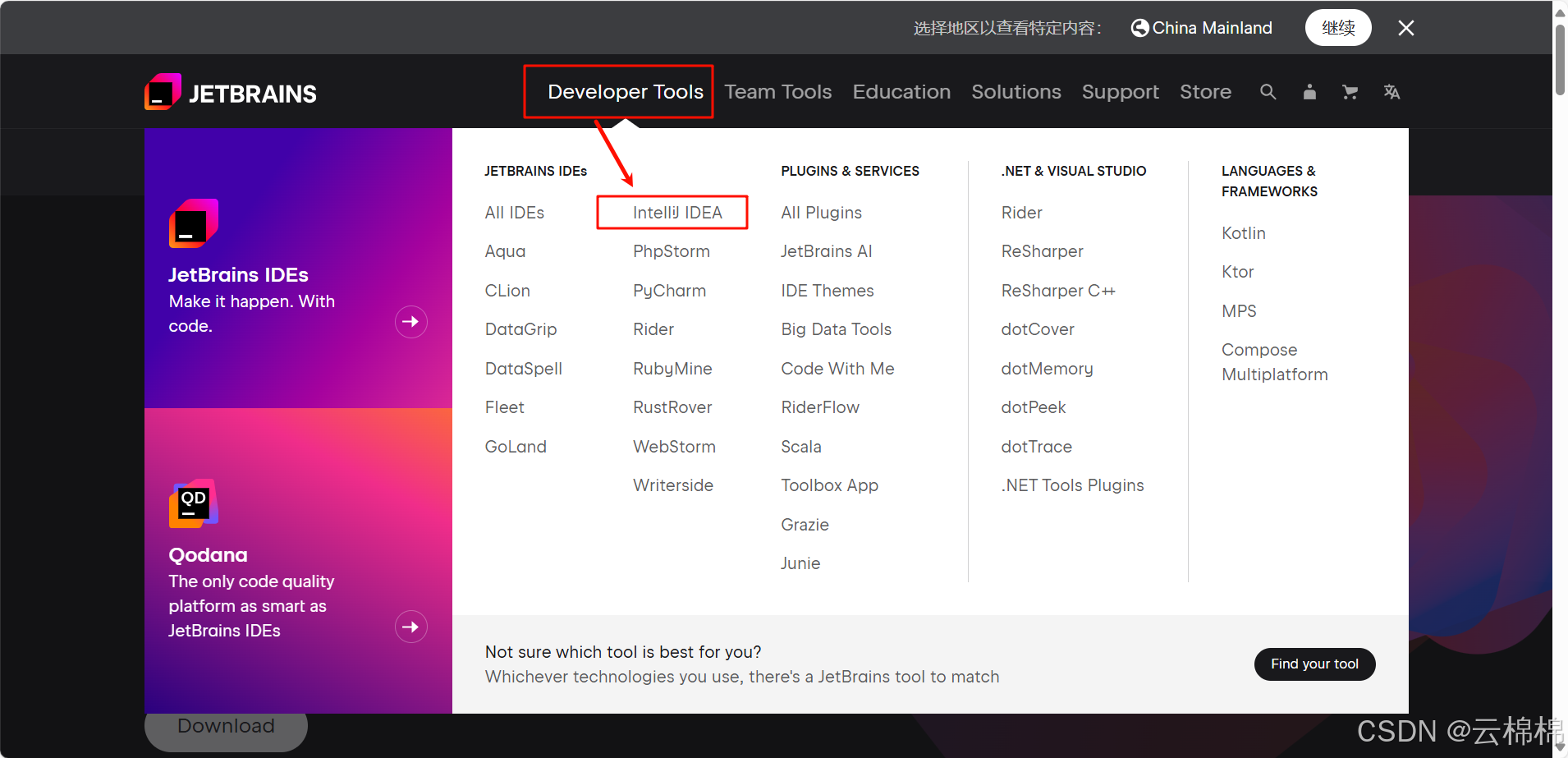Open the ReSharper link

(x=1042, y=251)
